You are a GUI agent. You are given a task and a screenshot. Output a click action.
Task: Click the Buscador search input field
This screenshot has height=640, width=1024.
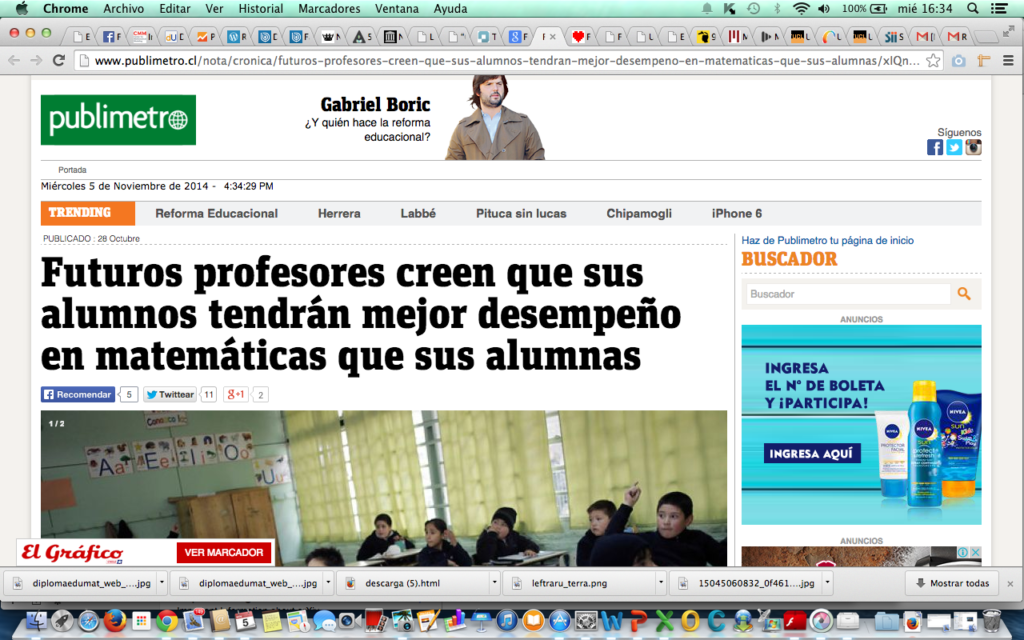[847, 294]
